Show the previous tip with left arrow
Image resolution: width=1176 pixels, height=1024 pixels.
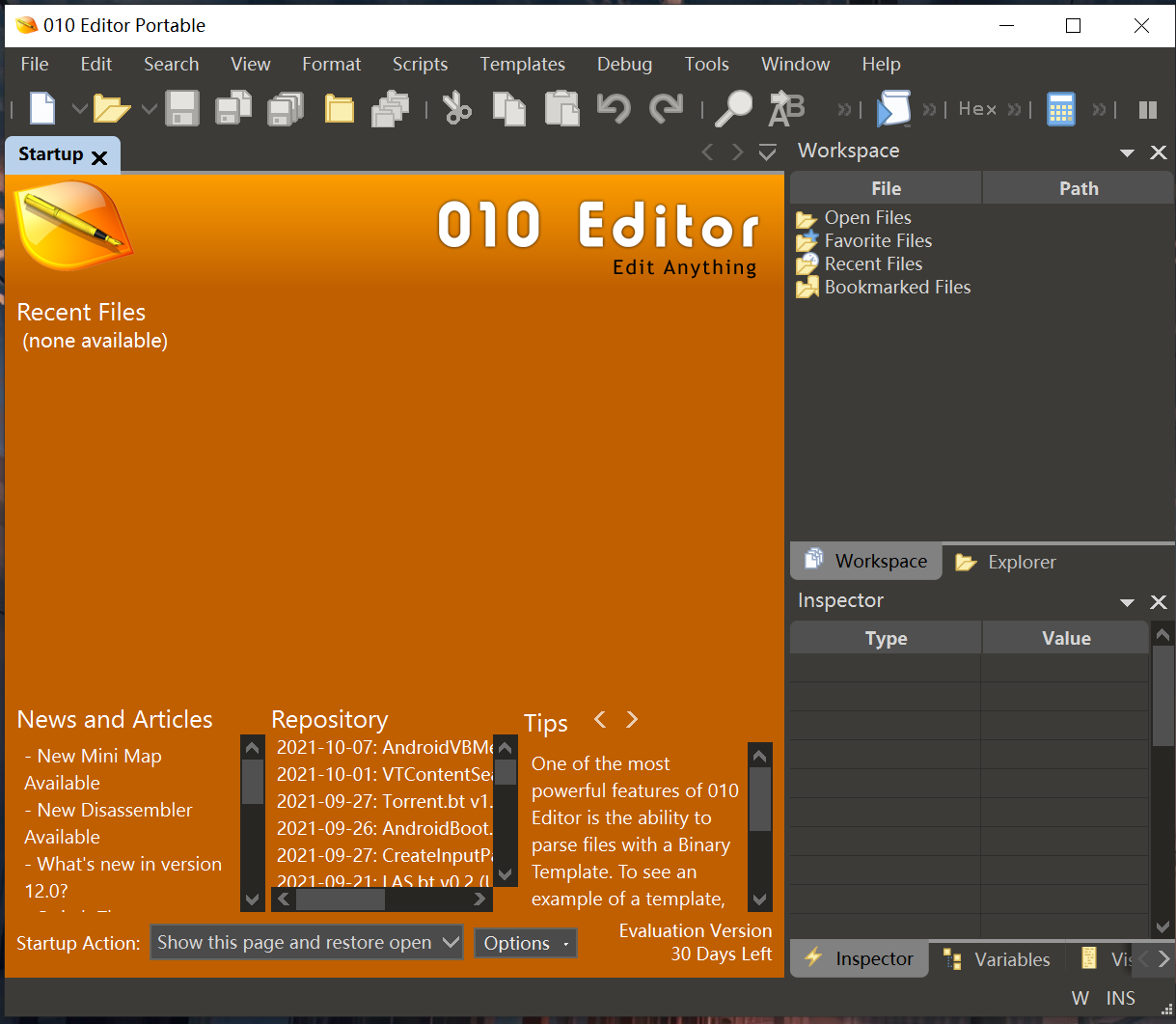pyautogui.click(x=600, y=719)
